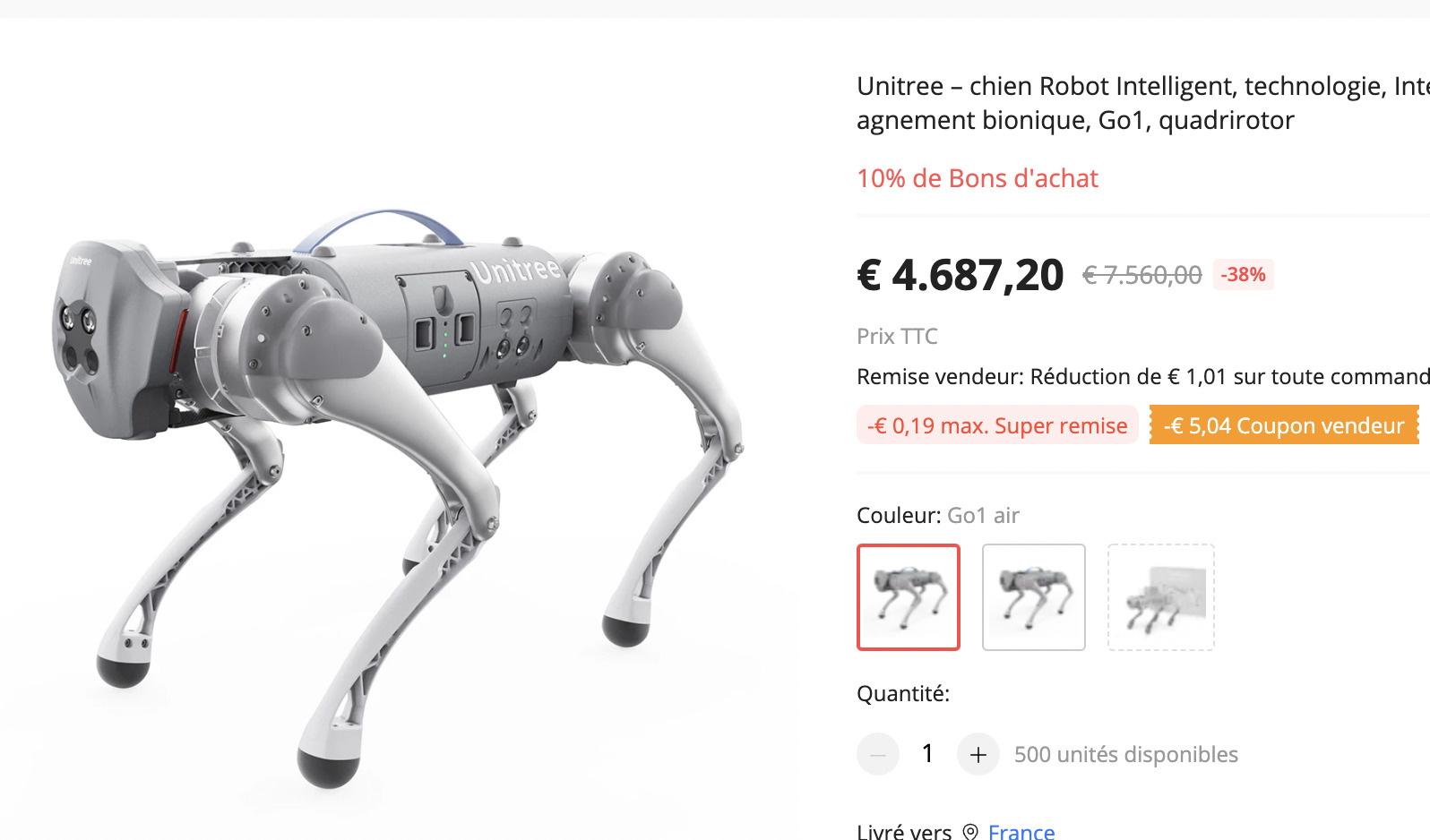Screen dimensions: 1430x840
Task: Click the main Unitree robot dog image
Action: pyautogui.click(x=400, y=484)
